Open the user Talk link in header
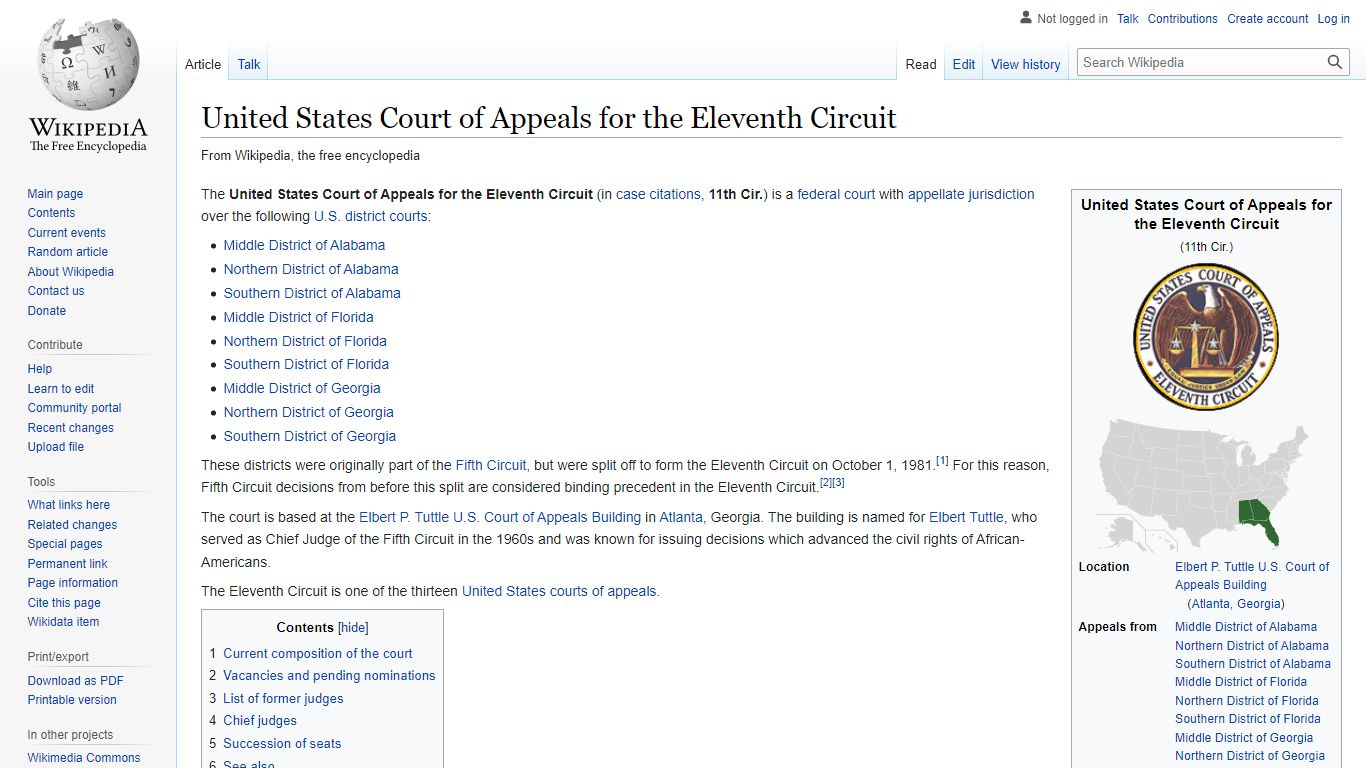 click(x=1128, y=19)
